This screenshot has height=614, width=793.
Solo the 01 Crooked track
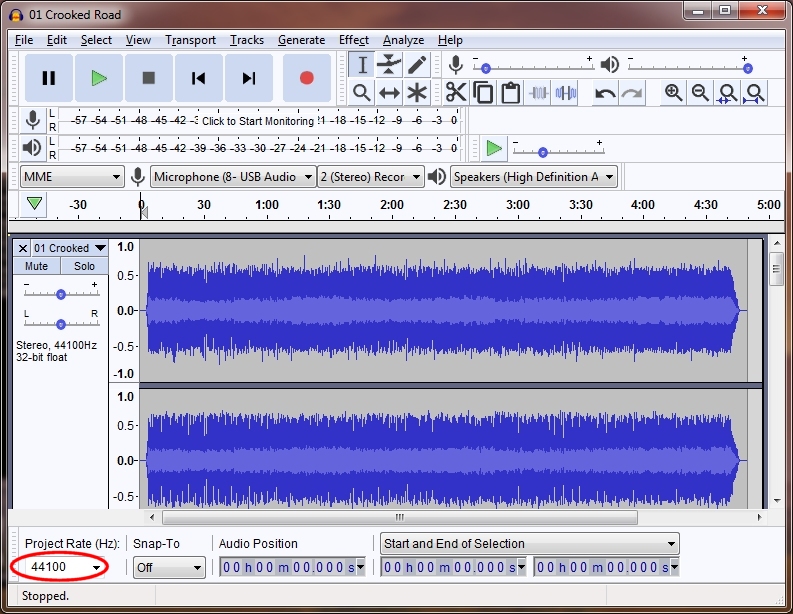point(84,266)
